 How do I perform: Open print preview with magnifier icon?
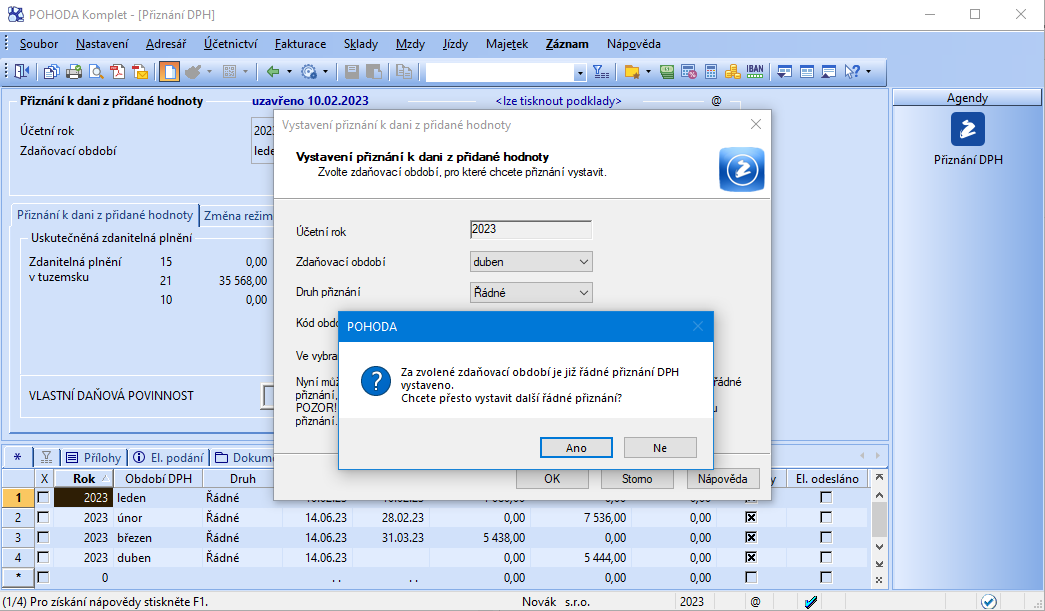[97, 72]
